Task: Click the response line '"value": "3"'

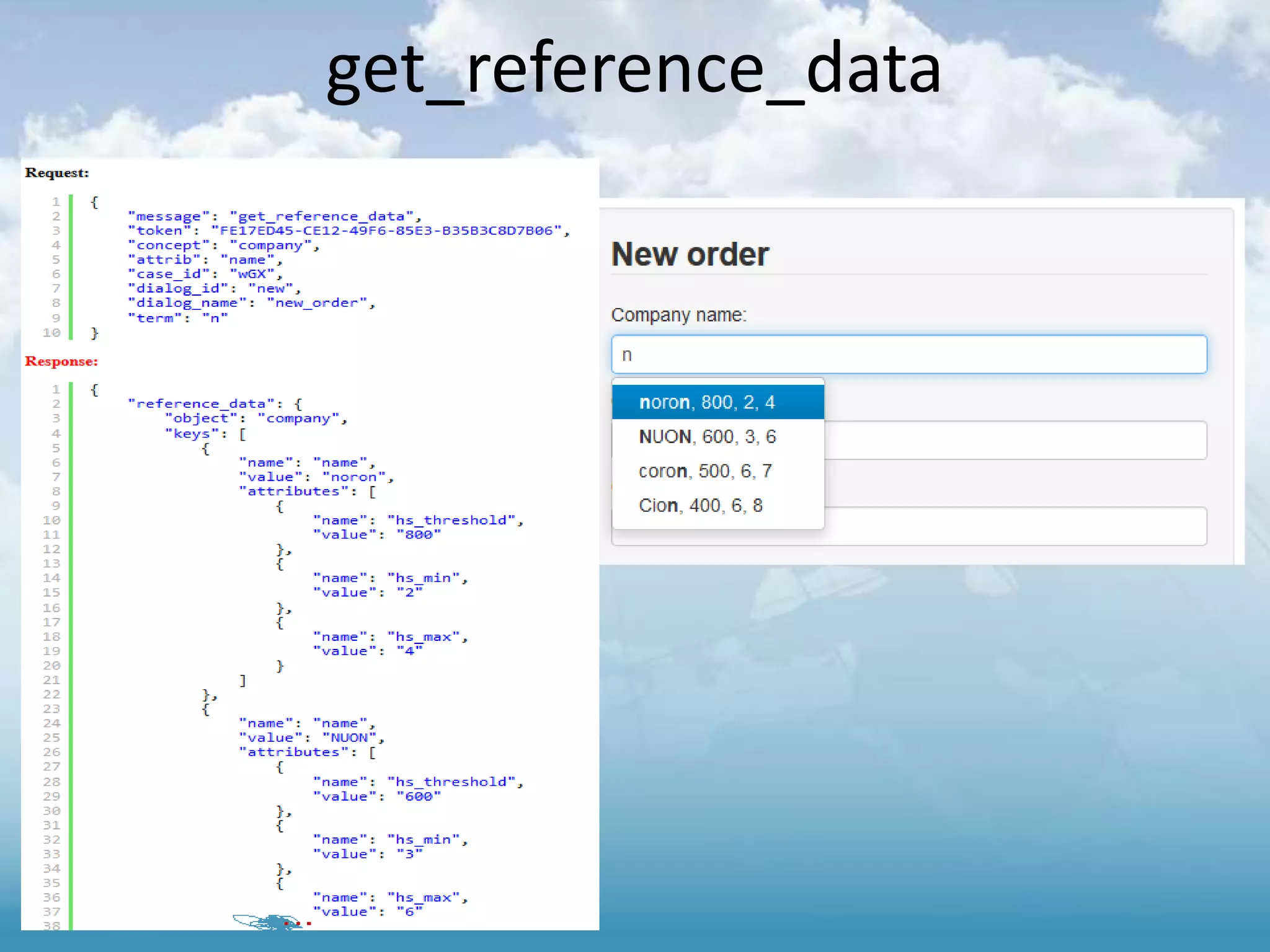Action: point(368,854)
